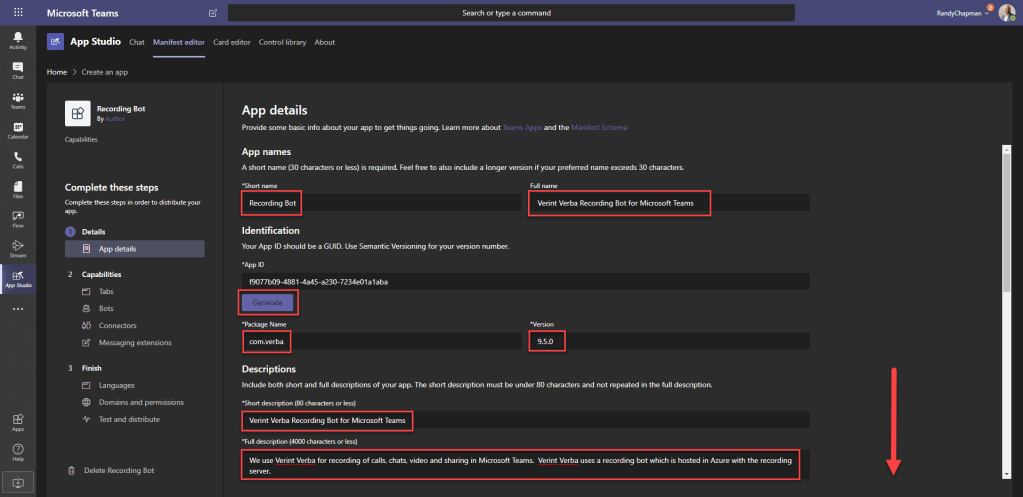Open the Activity feed icon
This screenshot has width=1023, height=497.
click(18, 40)
